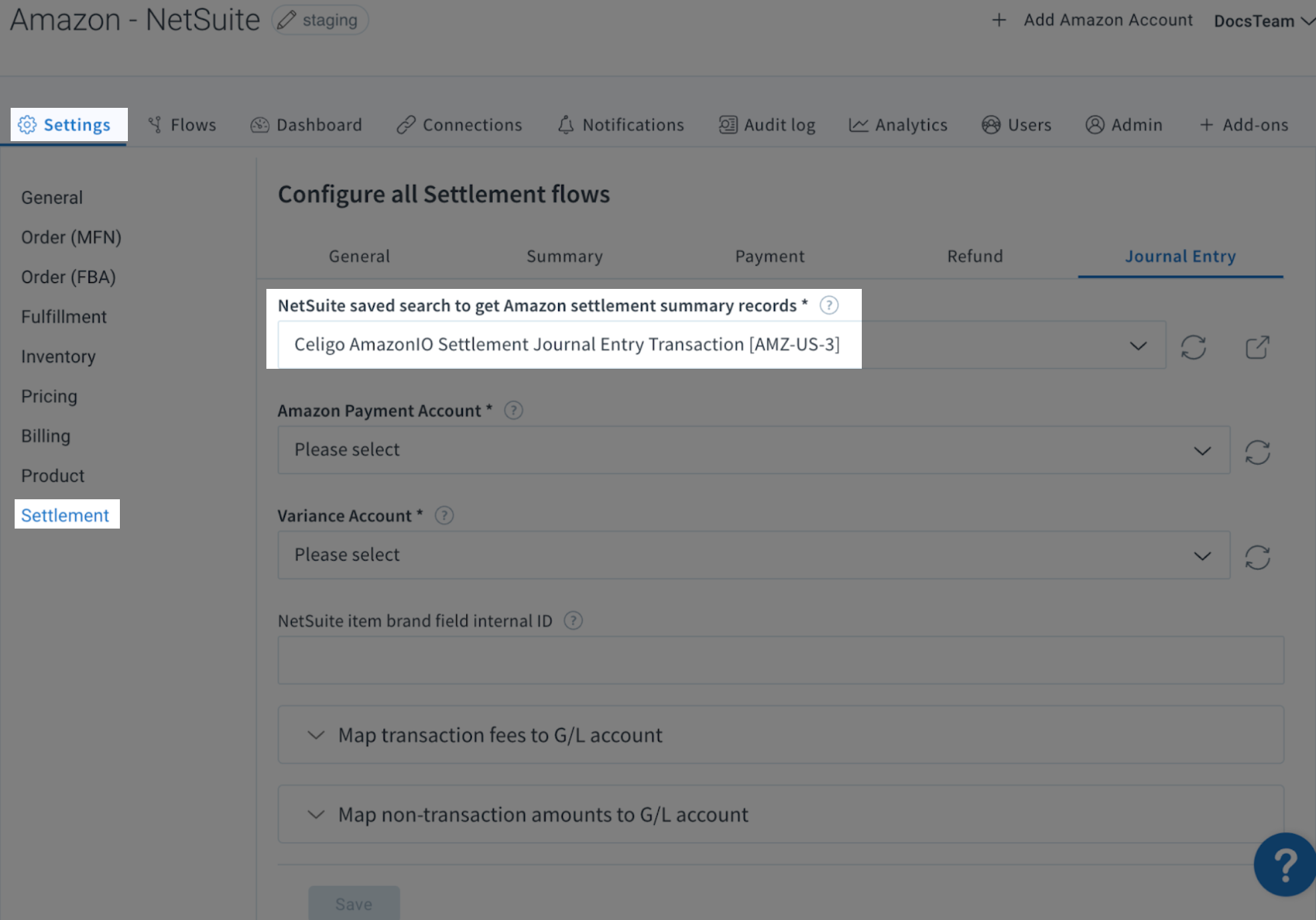Open help tooltip for Amazon Payment Account
The width and height of the screenshot is (1316, 920).
pyautogui.click(x=513, y=410)
